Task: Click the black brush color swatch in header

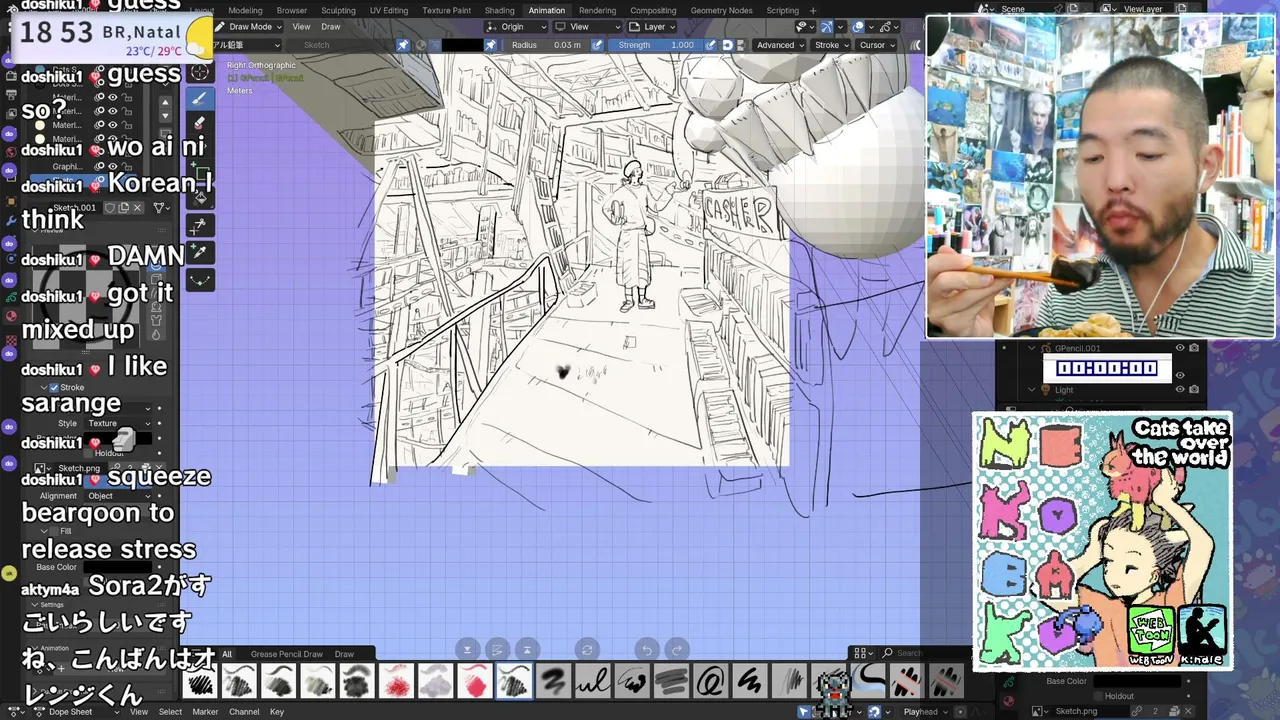Action: point(462,45)
